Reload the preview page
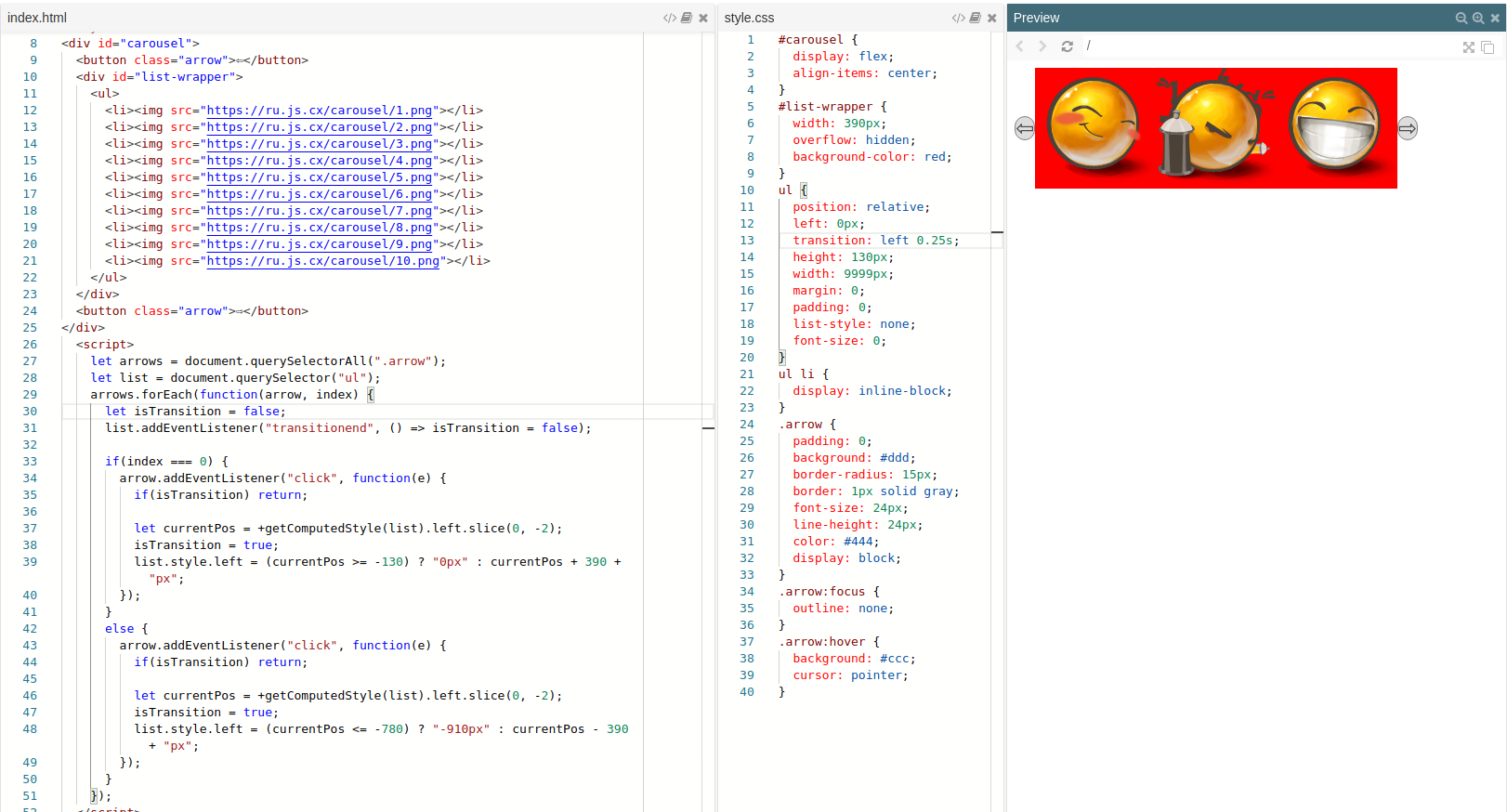The image size is (1507, 812). [x=1067, y=46]
